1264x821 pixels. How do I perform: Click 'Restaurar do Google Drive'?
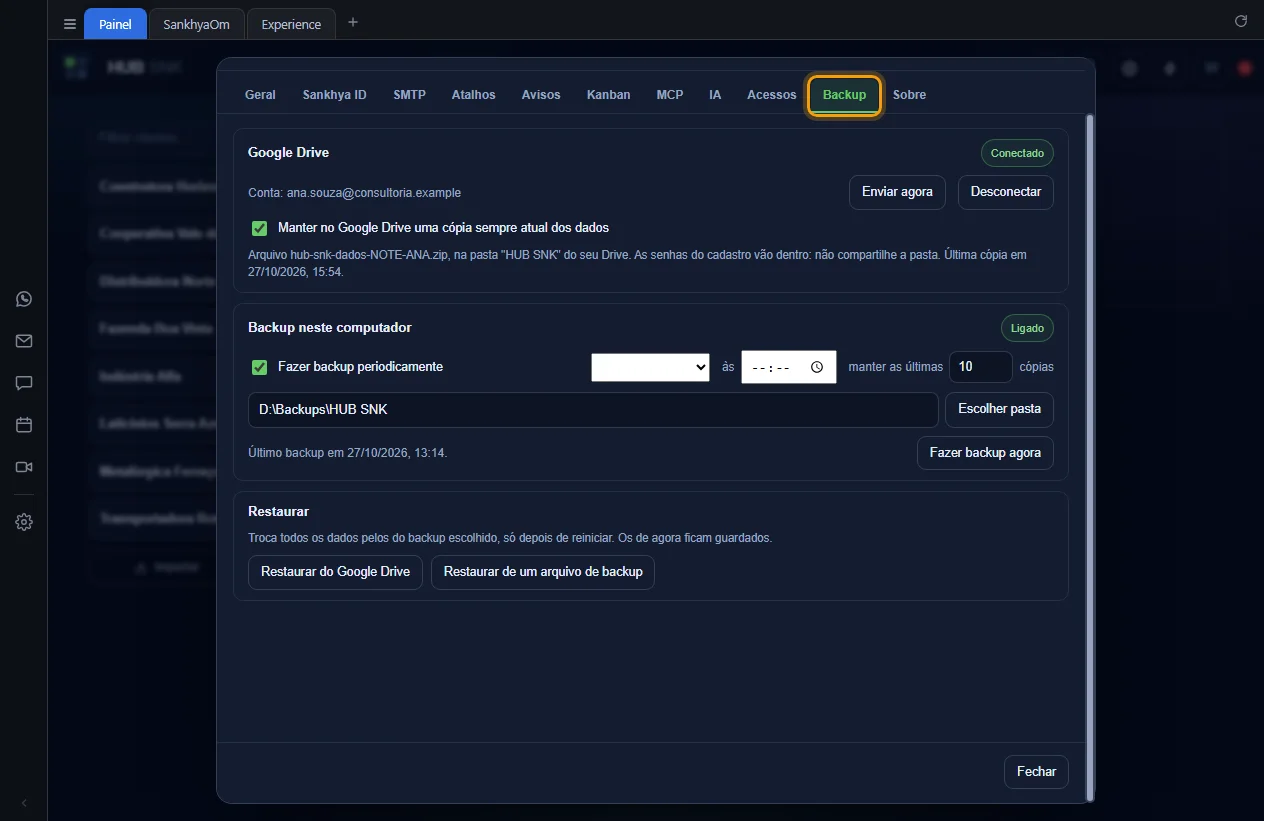pyautogui.click(x=335, y=572)
